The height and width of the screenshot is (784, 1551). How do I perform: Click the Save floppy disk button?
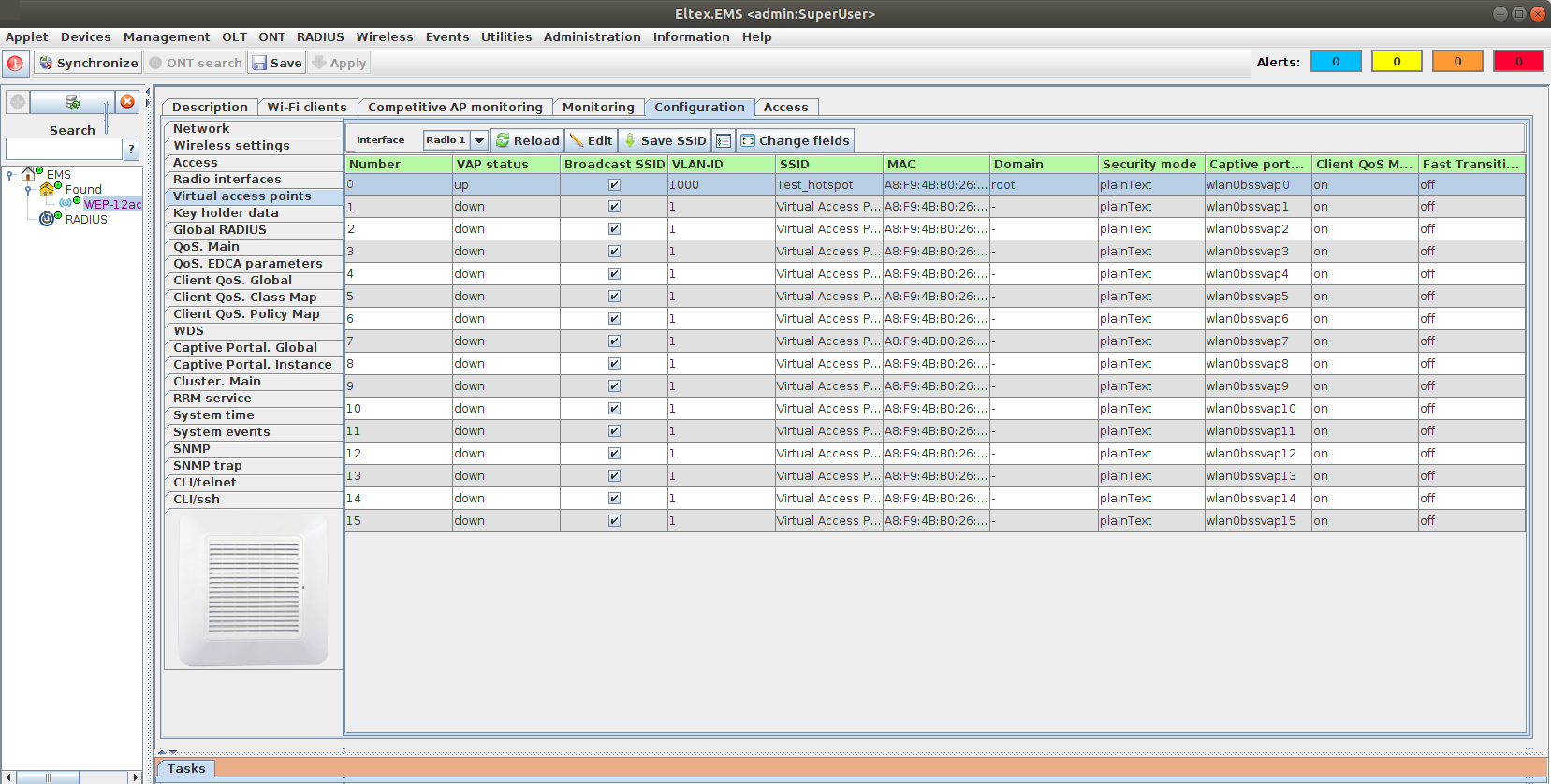coord(277,63)
